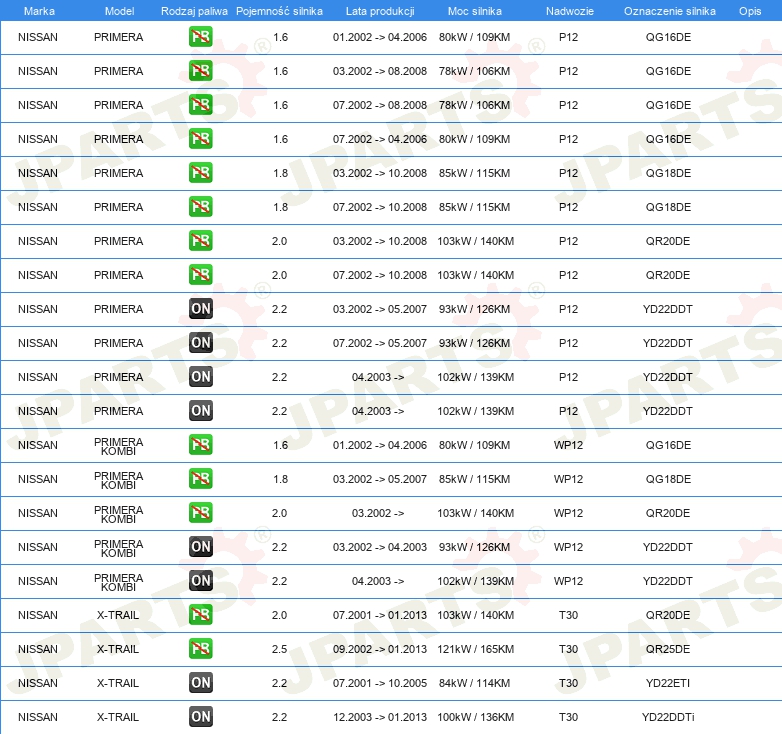Select engine code QR25DE

tap(668, 649)
